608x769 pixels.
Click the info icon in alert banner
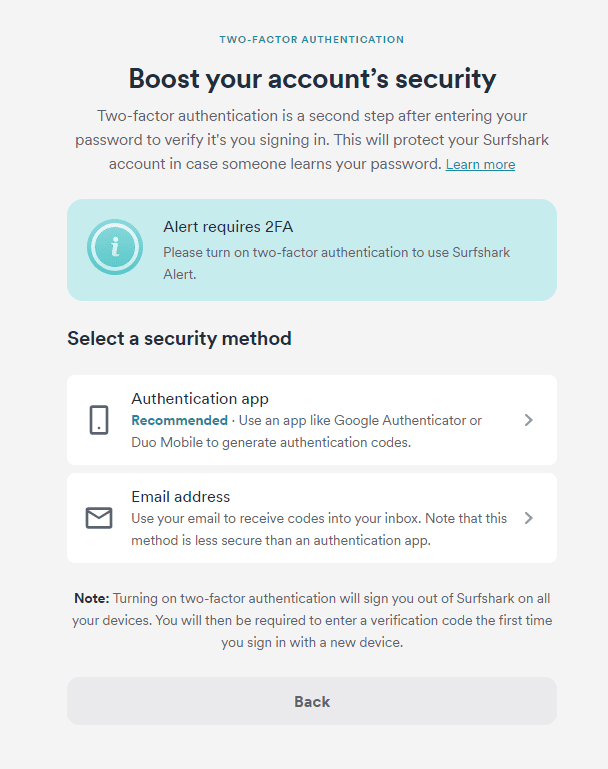click(x=115, y=247)
